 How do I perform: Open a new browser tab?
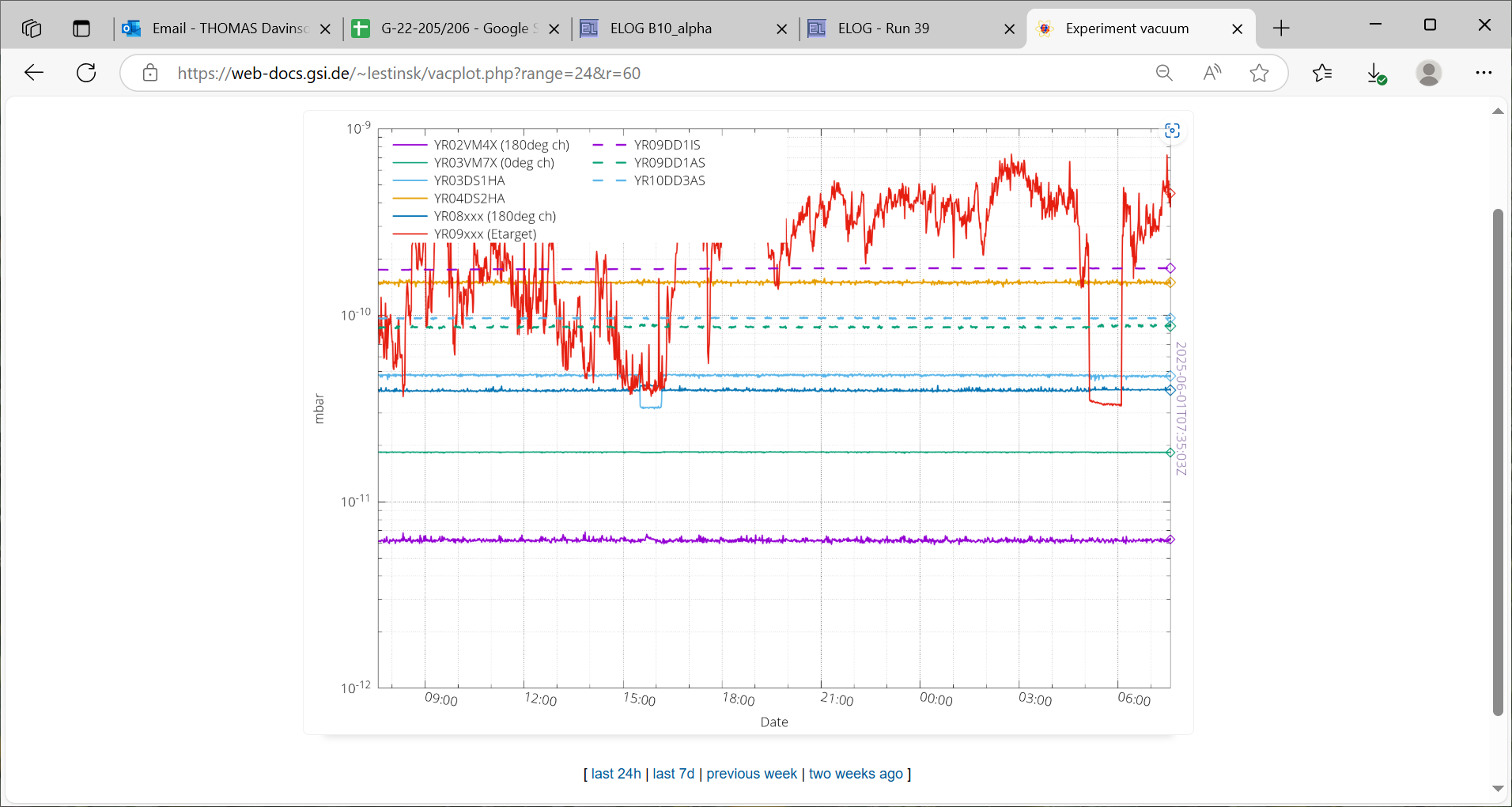coord(1281,28)
